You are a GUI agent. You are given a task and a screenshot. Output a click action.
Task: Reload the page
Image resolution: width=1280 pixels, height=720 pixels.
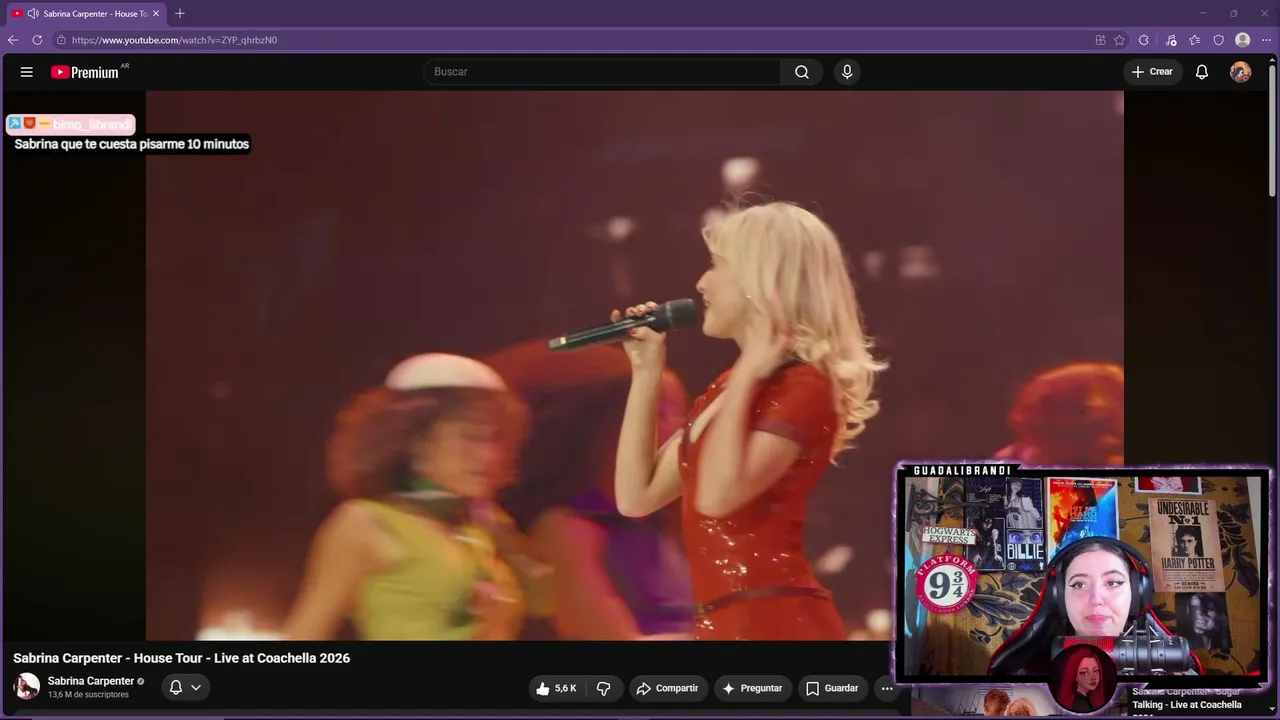(37, 40)
